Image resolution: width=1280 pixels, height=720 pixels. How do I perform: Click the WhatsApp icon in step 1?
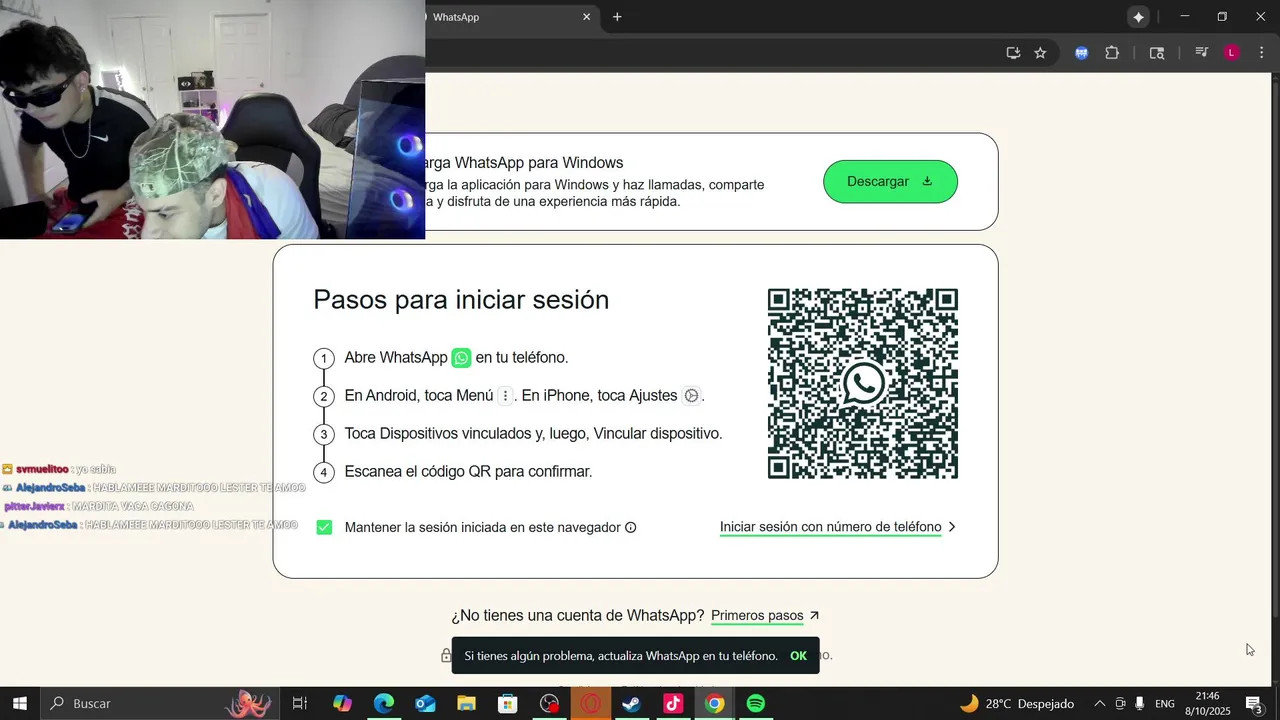click(461, 358)
